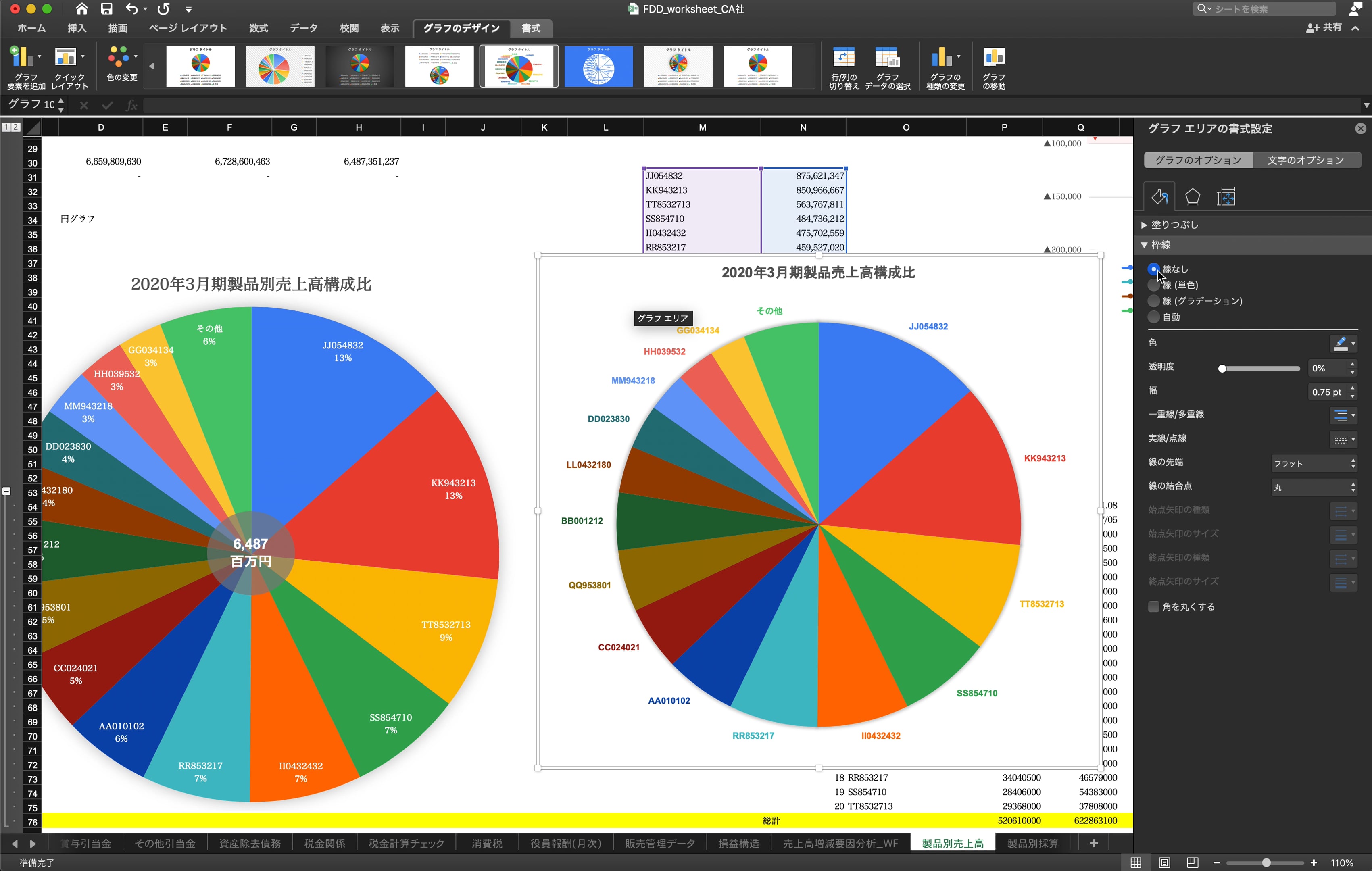Switch to the 書式 ribbon tab
Screen dimensions: 1372x871
point(530,28)
